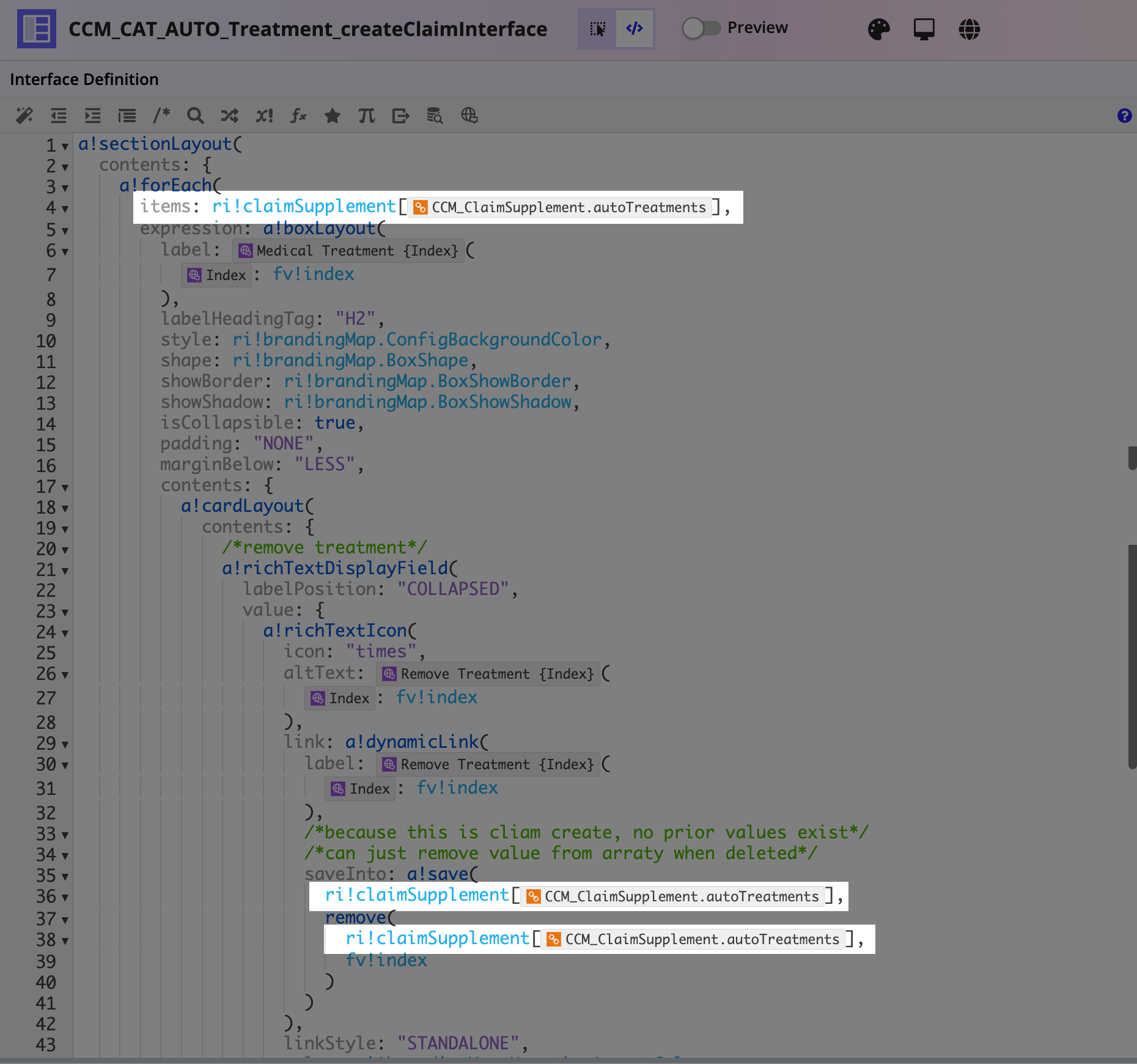Click the Interface Definition heading
The height and width of the screenshot is (1064, 1137).
[84, 79]
